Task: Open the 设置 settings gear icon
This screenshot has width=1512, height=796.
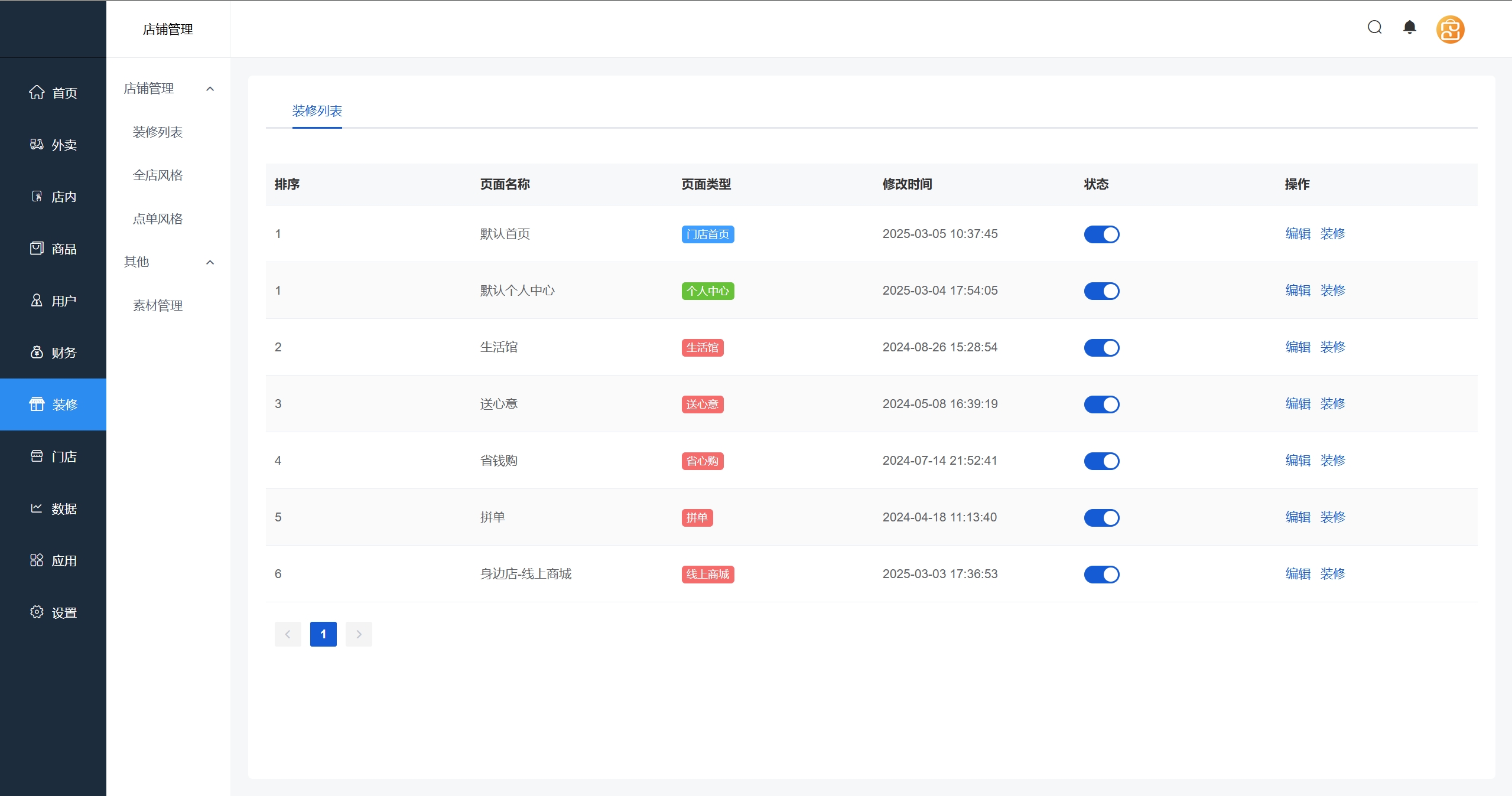Action: (x=37, y=612)
